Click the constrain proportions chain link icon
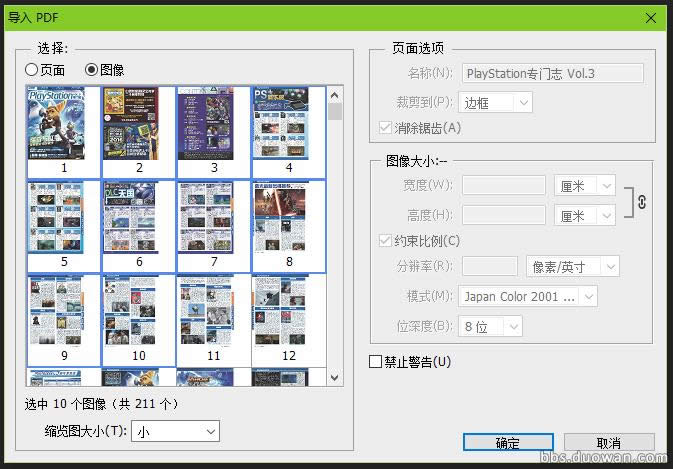The image size is (673, 469). point(641,202)
